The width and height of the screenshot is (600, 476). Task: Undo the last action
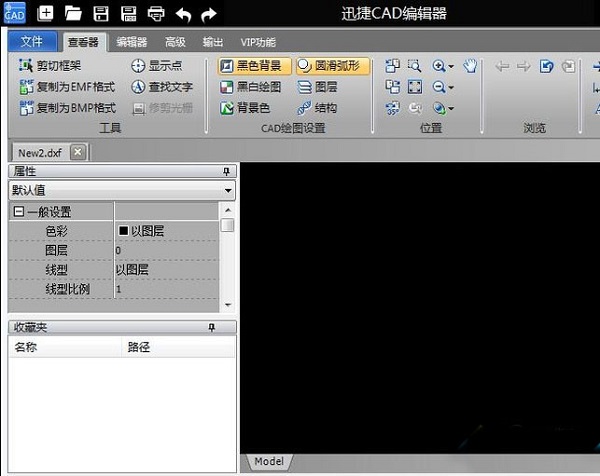point(184,15)
